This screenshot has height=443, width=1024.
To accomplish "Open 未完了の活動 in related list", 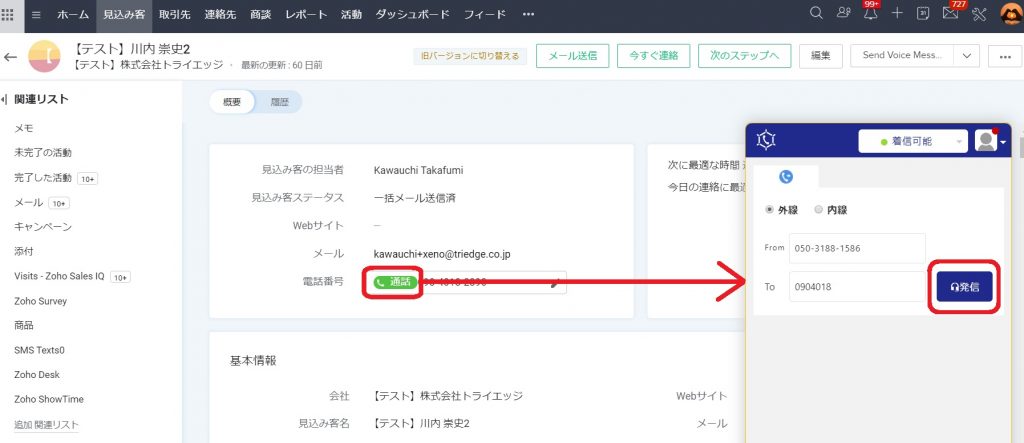I will point(43,153).
